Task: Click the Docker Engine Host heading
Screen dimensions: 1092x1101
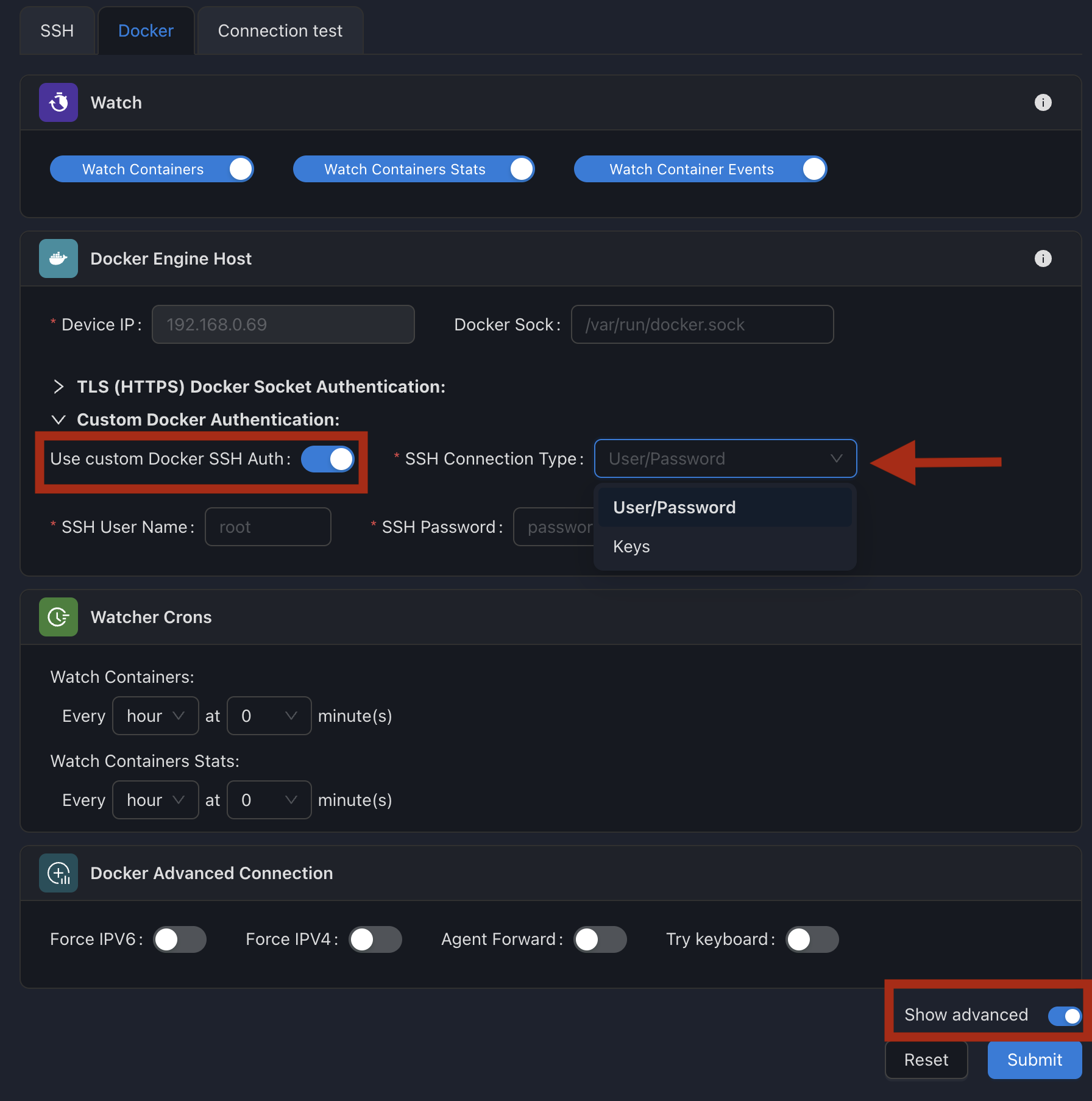Action: pos(171,258)
